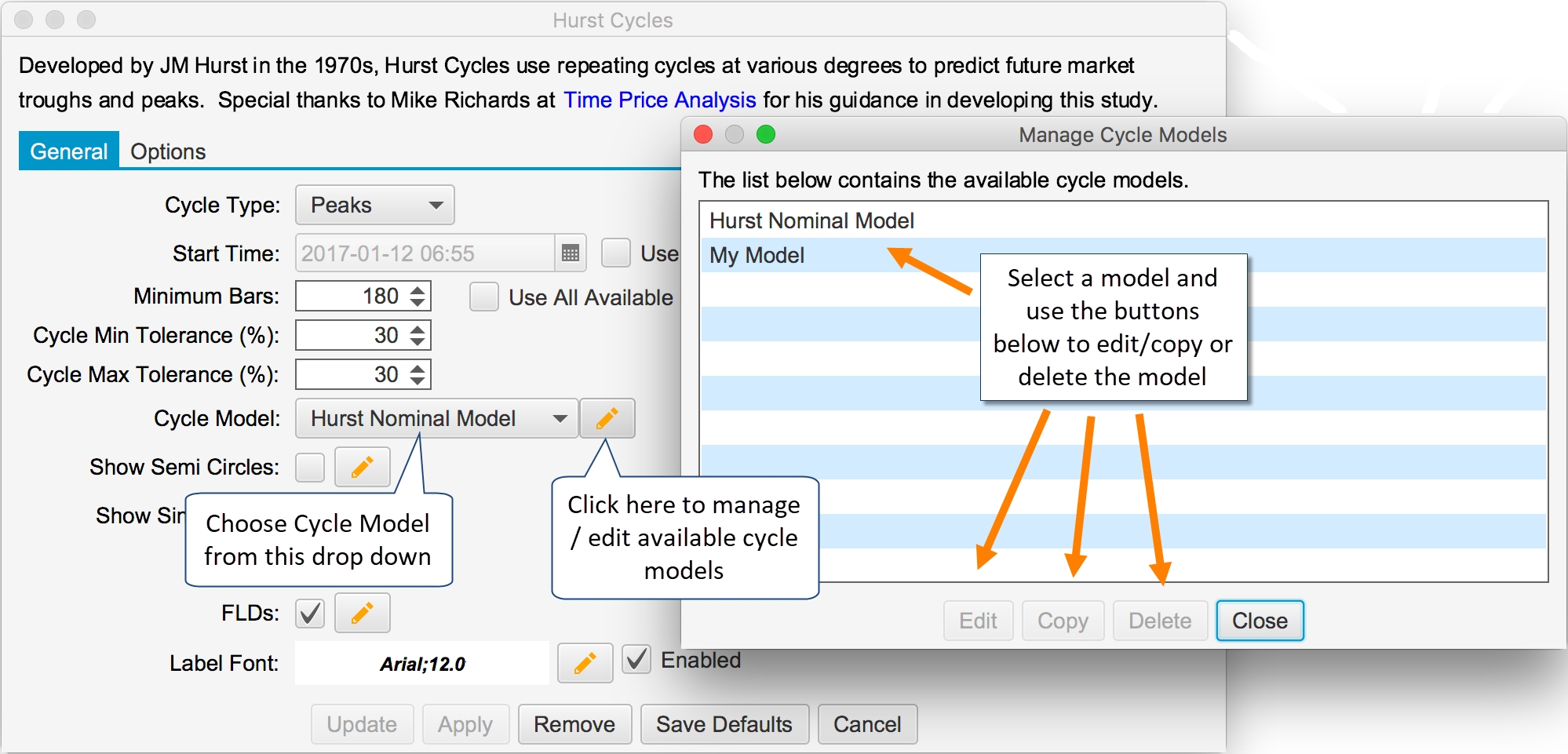Click the Minimum Bars value field
Screen dimensions: 1568x754
[x=352, y=296]
